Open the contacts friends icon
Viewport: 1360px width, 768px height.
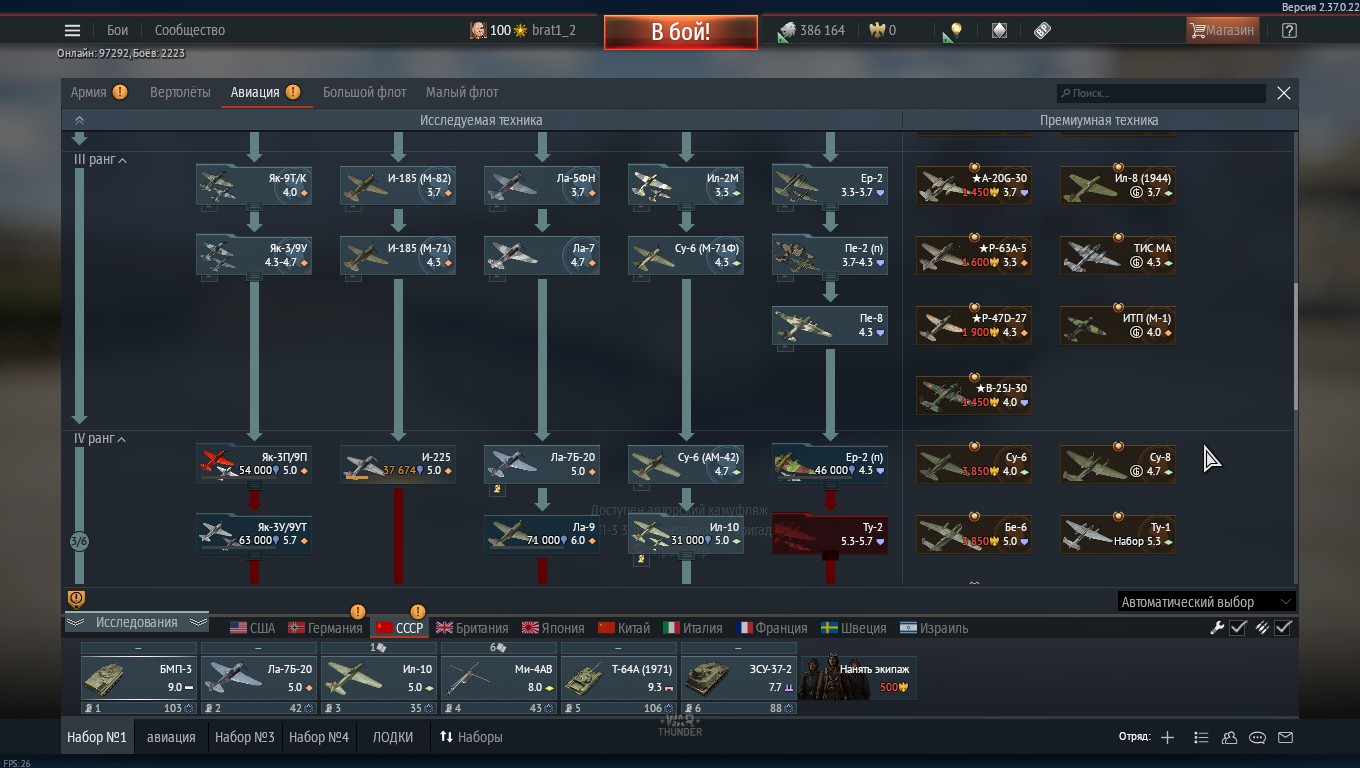pyautogui.click(x=1229, y=737)
